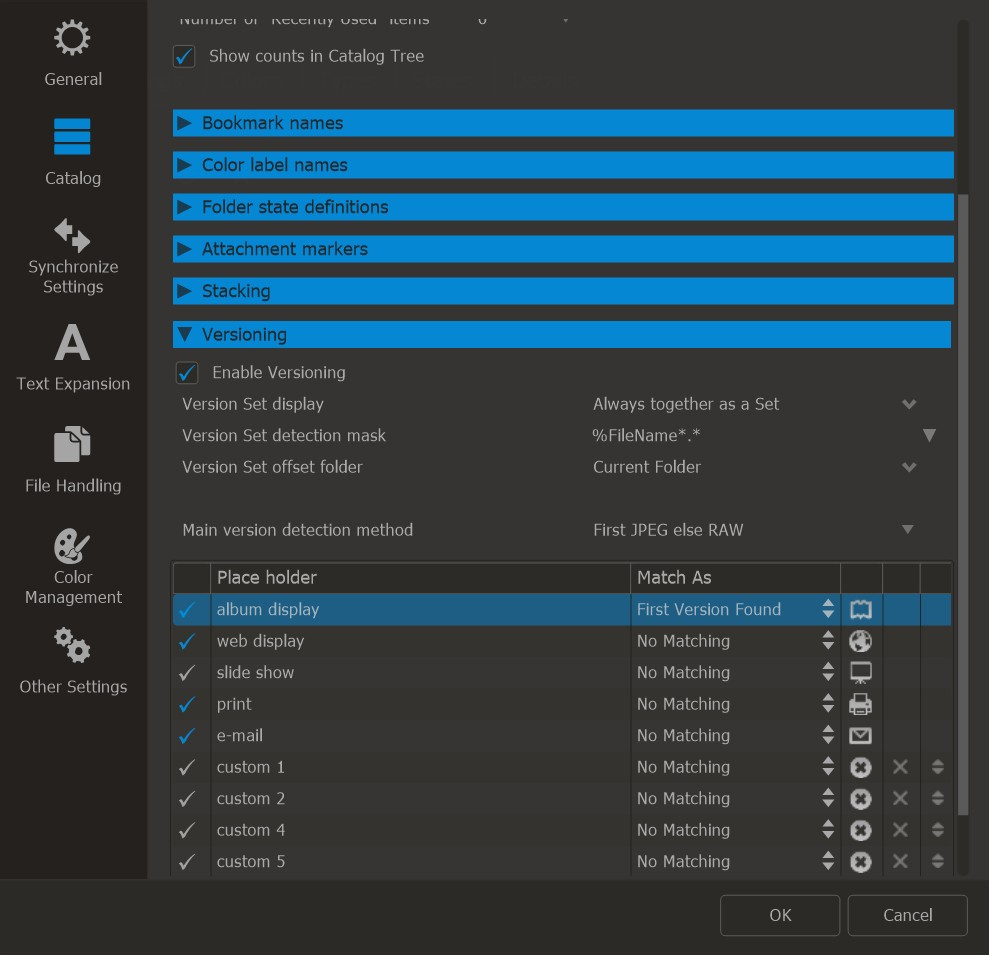Delete custom 4 placeholder with X
Viewport: 989px width, 955px height.
[x=900, y=830]
